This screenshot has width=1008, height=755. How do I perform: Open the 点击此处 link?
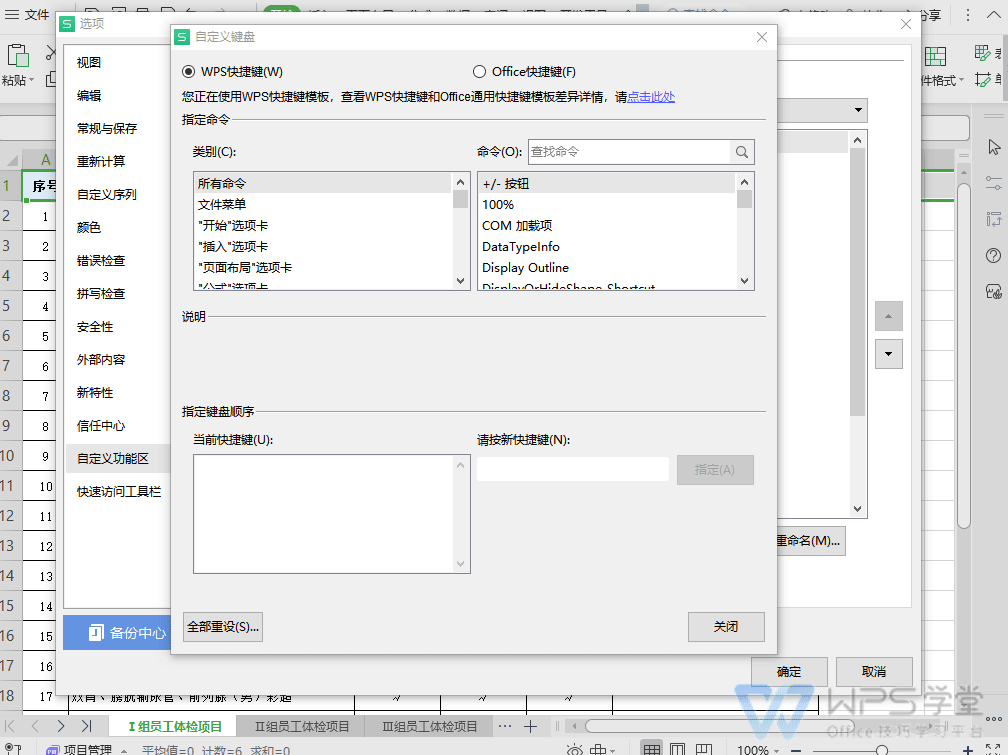(651, 96)
